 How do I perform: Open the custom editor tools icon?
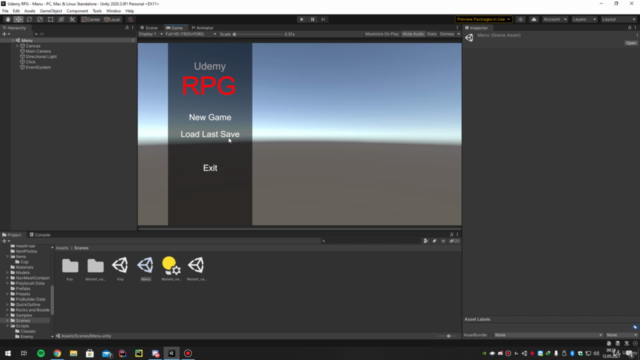coord(72,19)
